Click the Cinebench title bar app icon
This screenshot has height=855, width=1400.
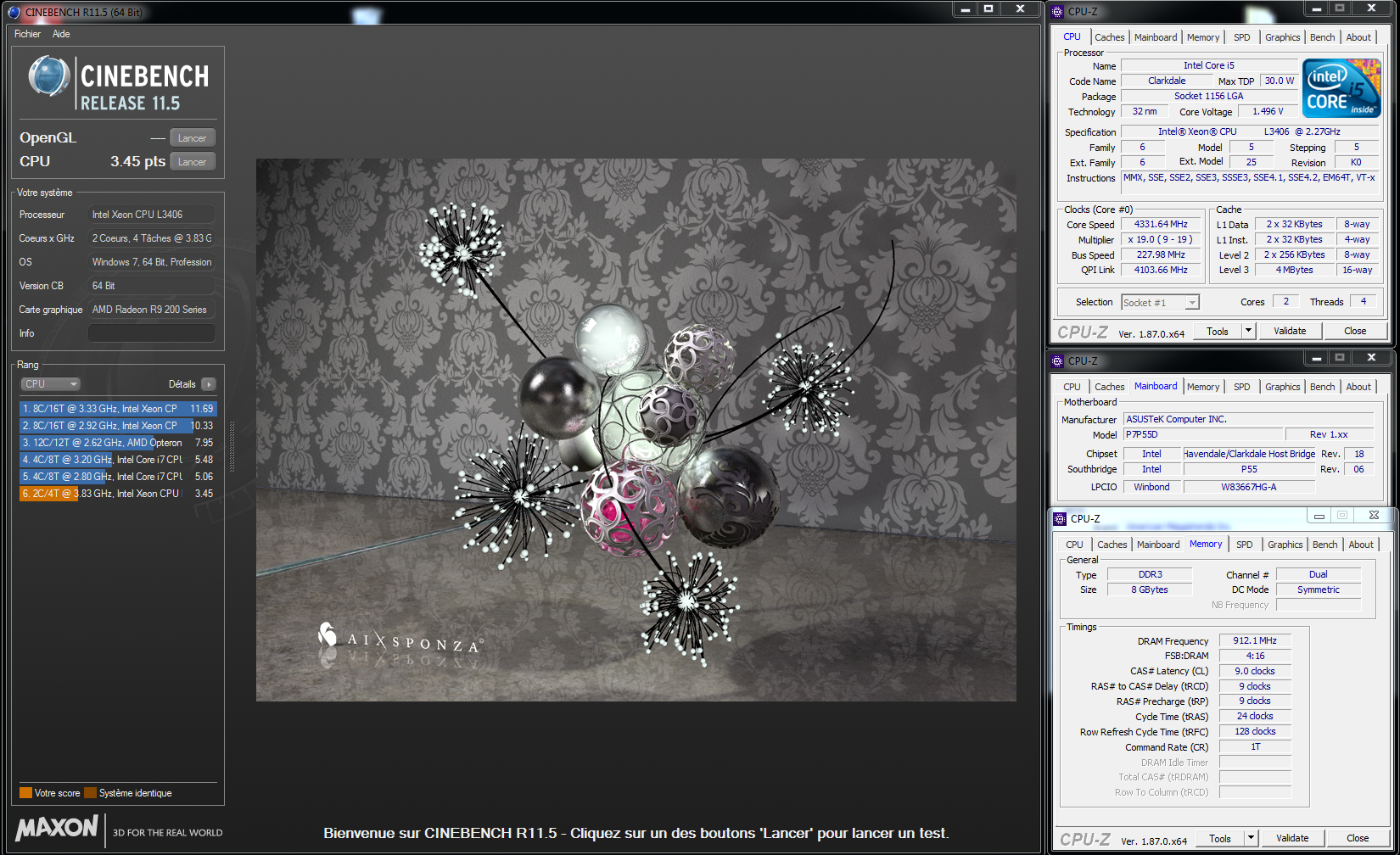click(x=14, y=12)
